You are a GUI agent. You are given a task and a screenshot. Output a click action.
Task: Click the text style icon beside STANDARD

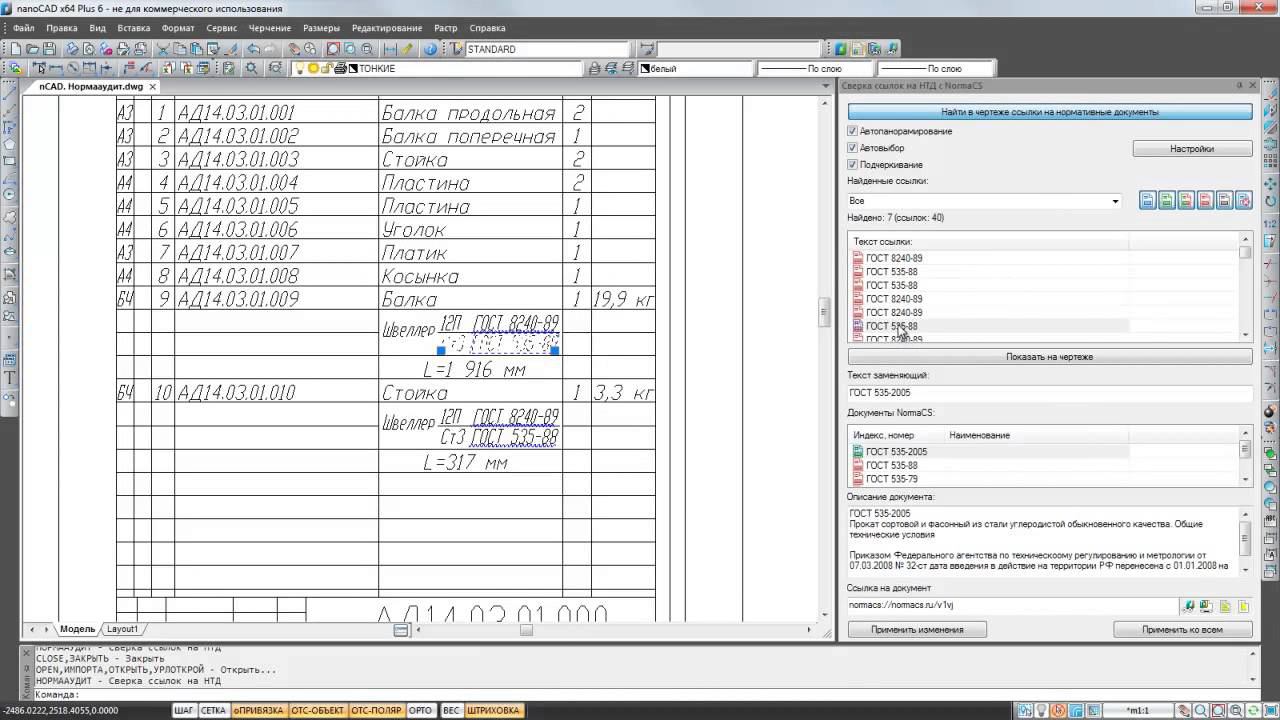point(456,49)
